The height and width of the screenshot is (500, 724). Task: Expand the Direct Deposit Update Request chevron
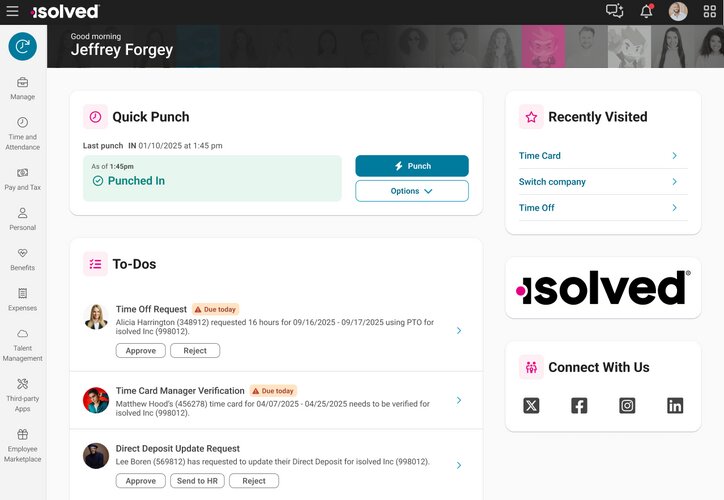tap(459, 465)
